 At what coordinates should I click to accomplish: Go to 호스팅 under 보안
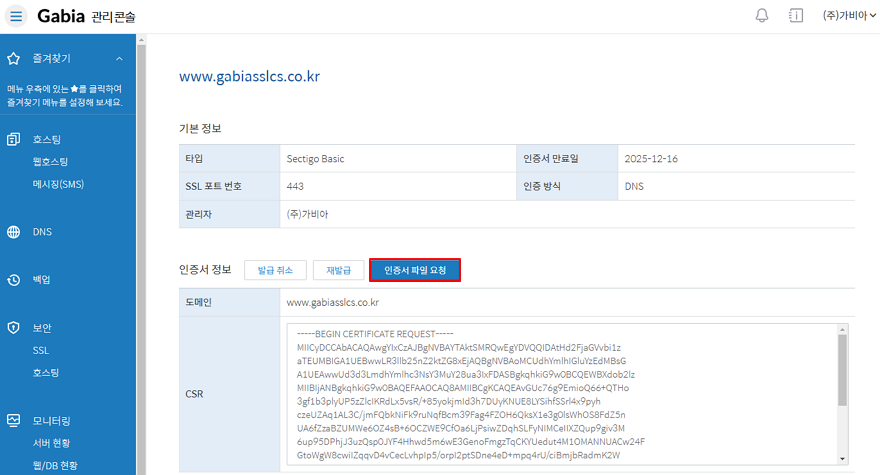[x=46, y=373]
